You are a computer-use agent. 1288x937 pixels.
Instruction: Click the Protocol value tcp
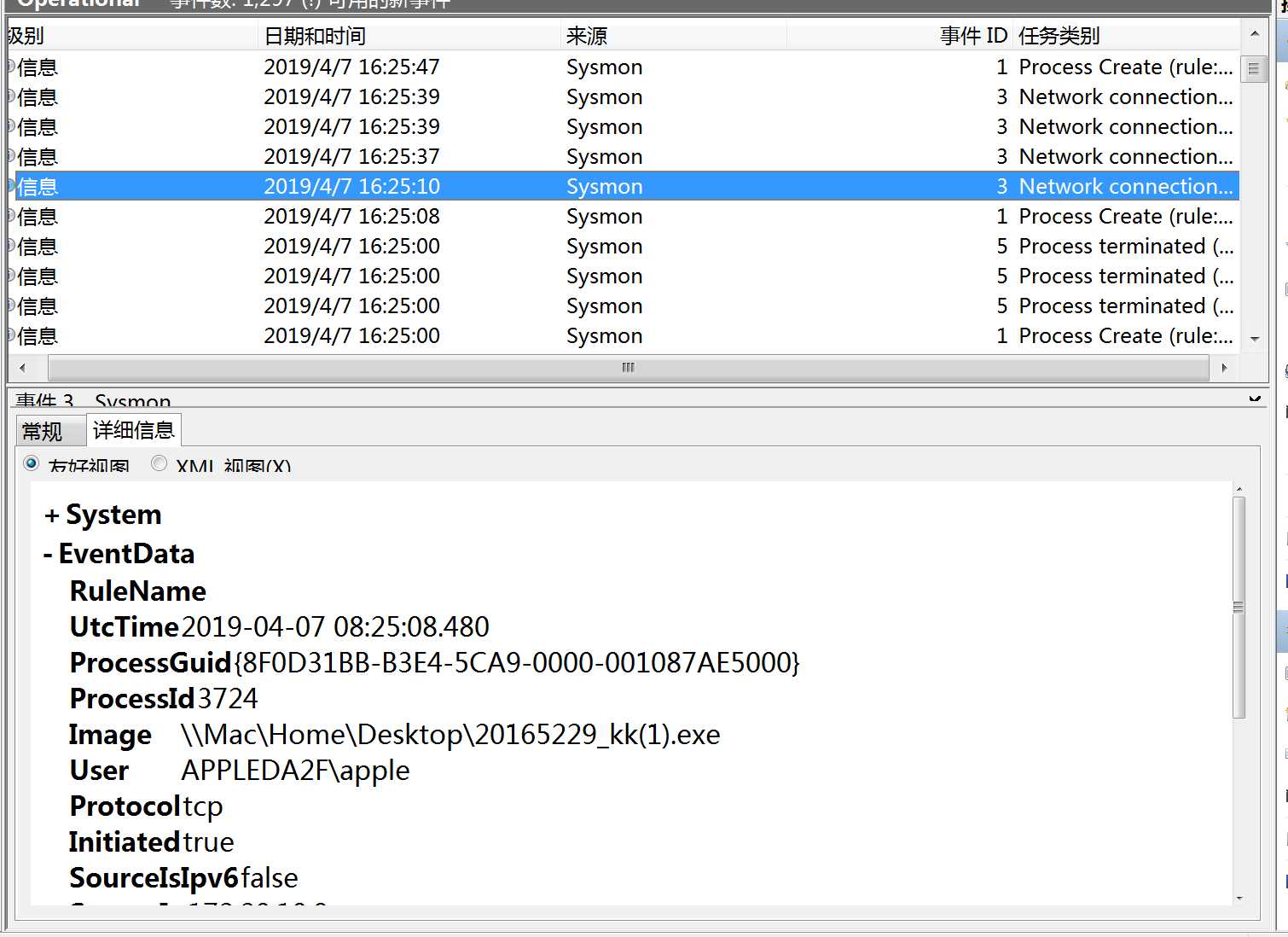point(203,806)
